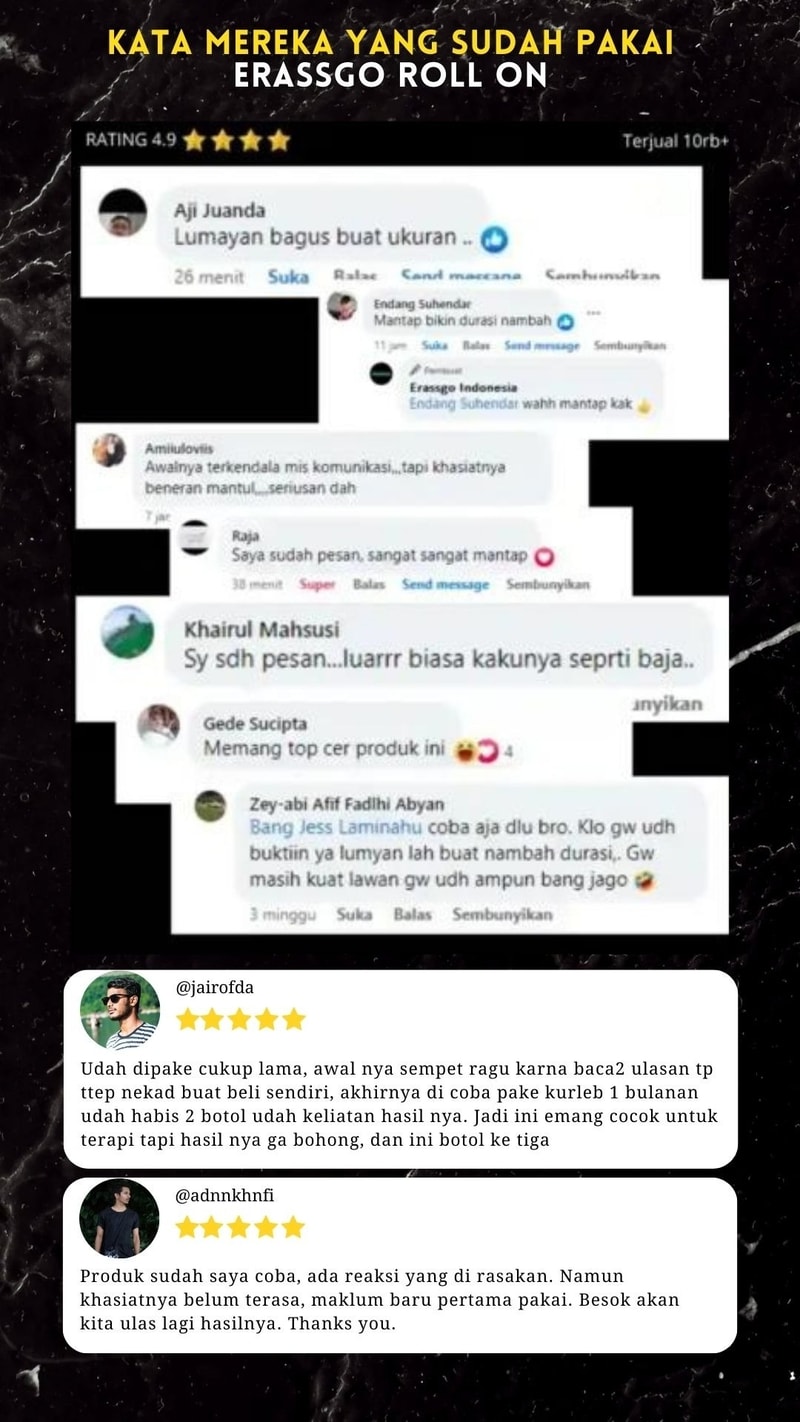
Task: Click Suka under Endang Suhendar's comment
Action: 434,345
